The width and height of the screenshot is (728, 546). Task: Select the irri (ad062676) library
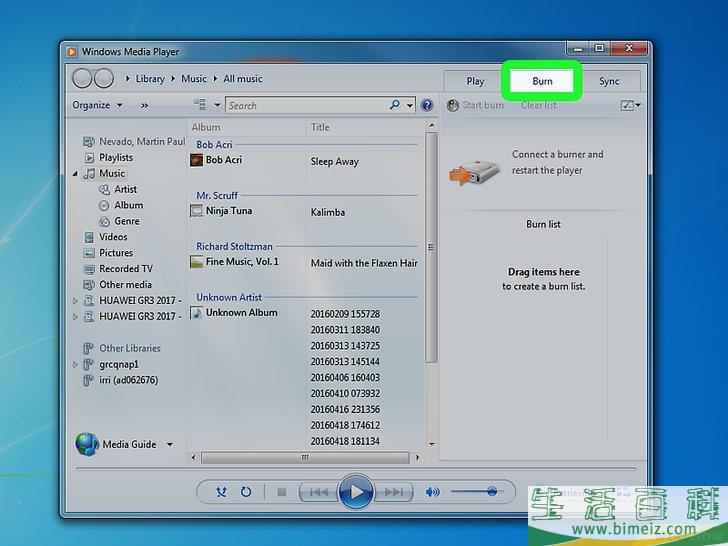click(x=128, y=380)
